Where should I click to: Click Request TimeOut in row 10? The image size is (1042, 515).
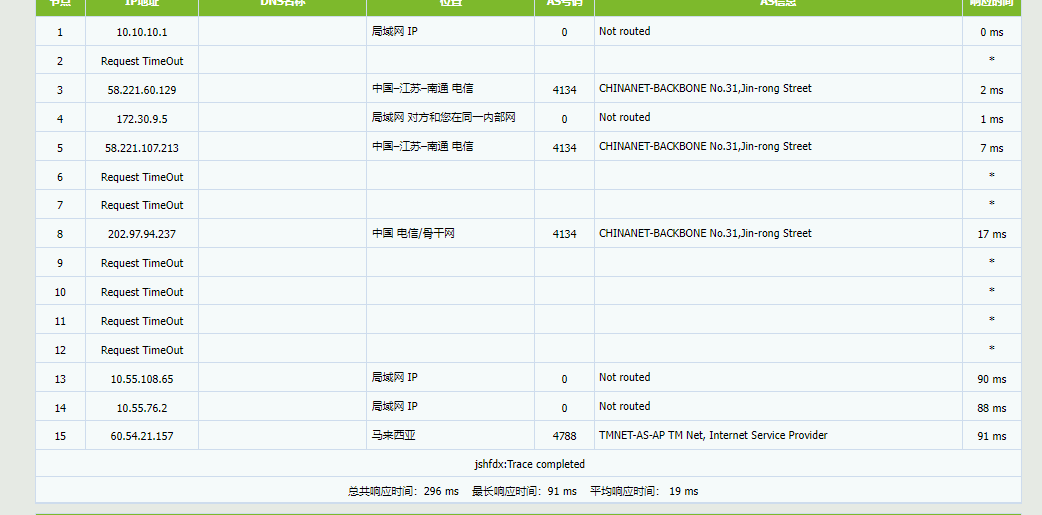coord(142,292)
